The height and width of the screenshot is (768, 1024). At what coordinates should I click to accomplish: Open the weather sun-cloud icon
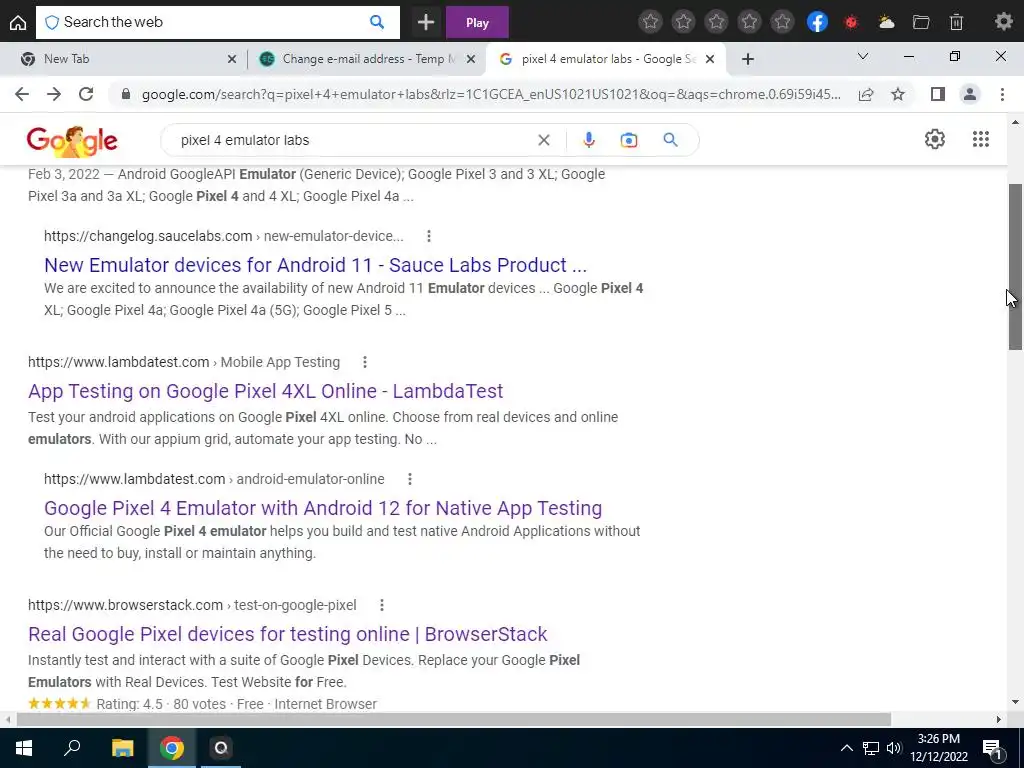[886, 22]
